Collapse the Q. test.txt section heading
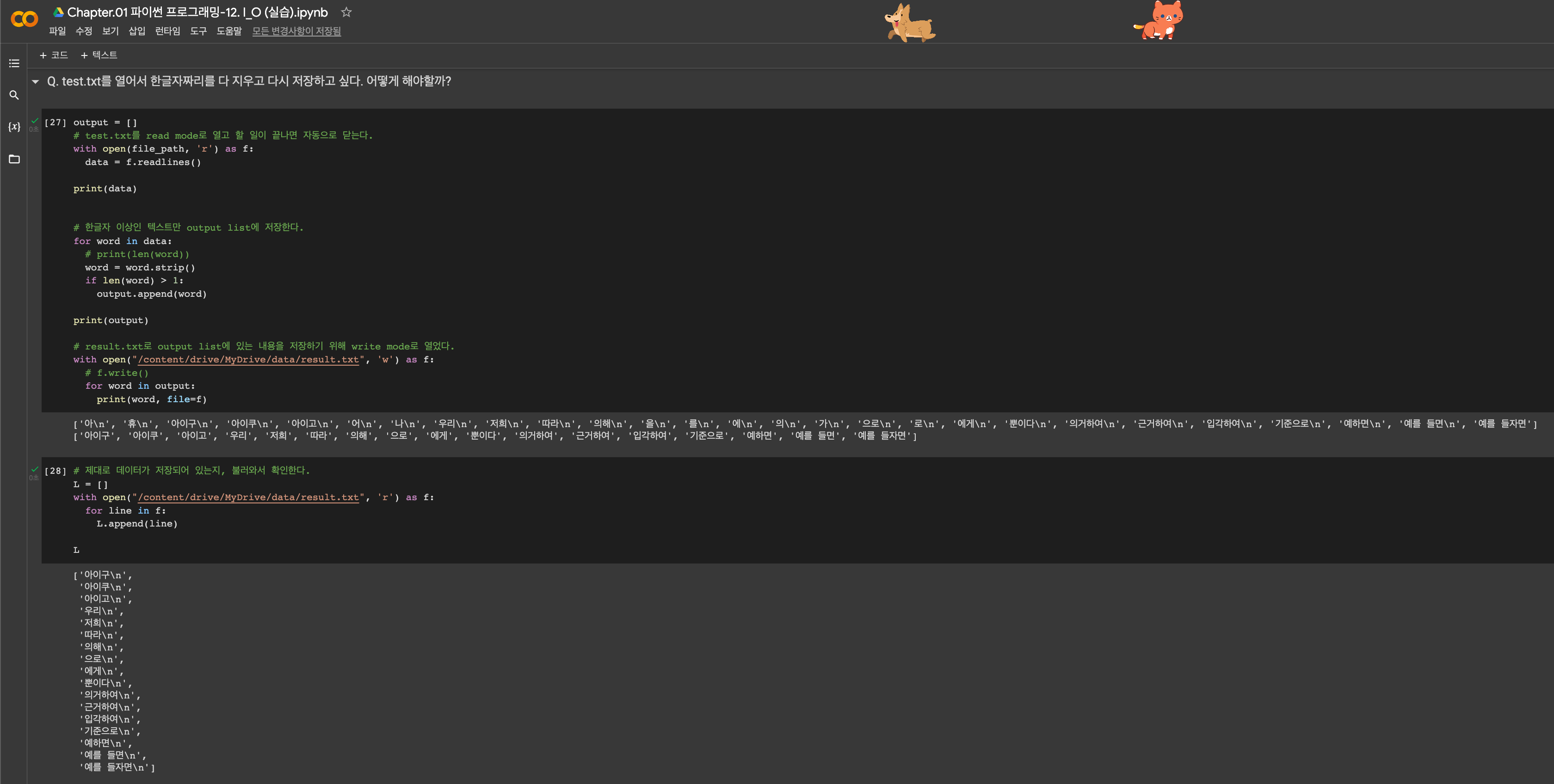Screen dimensions: 1554x784 click(x=36, y=81)
